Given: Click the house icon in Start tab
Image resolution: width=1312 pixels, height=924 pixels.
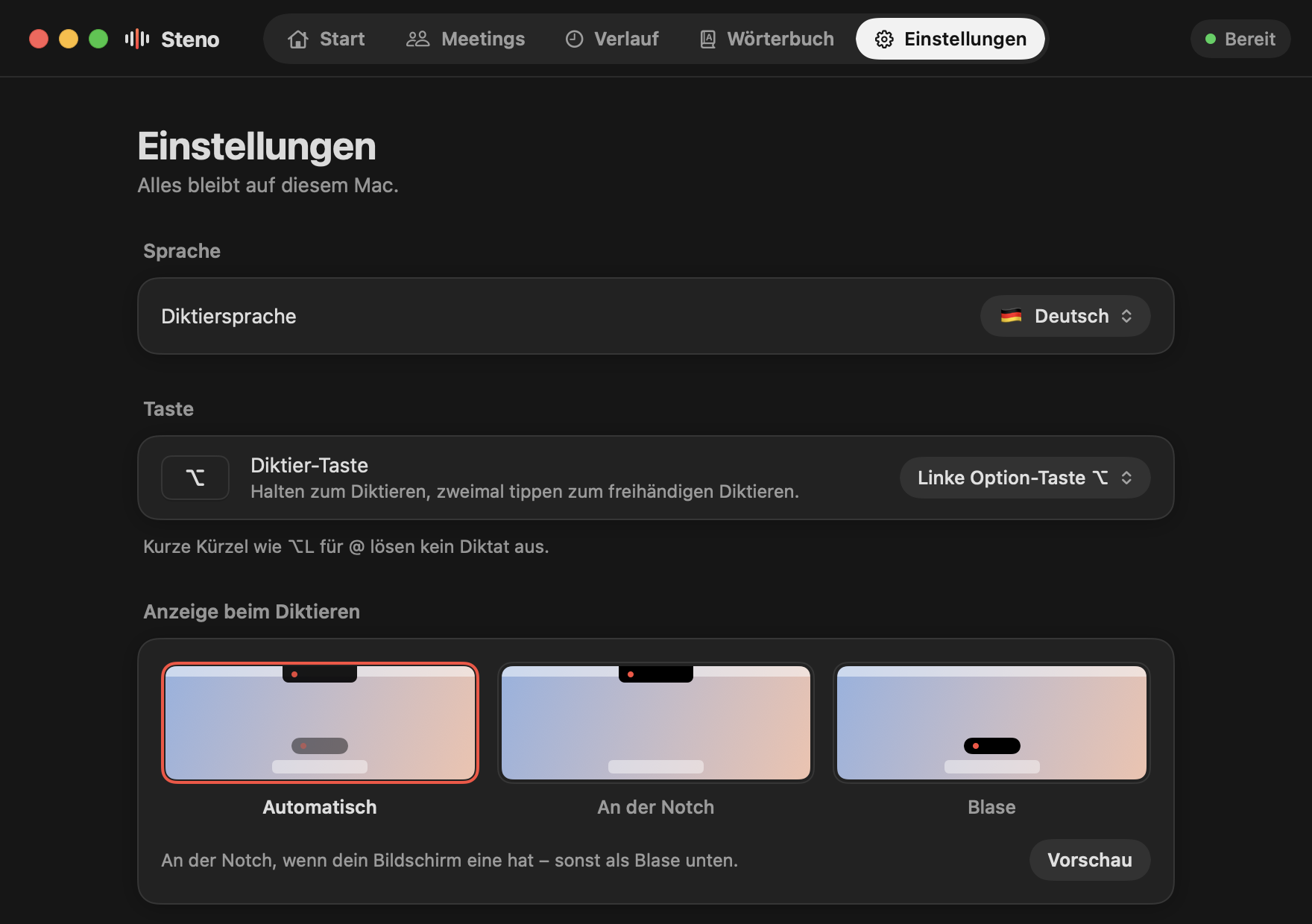Looking at the screenshot, I should pos(298,39).
